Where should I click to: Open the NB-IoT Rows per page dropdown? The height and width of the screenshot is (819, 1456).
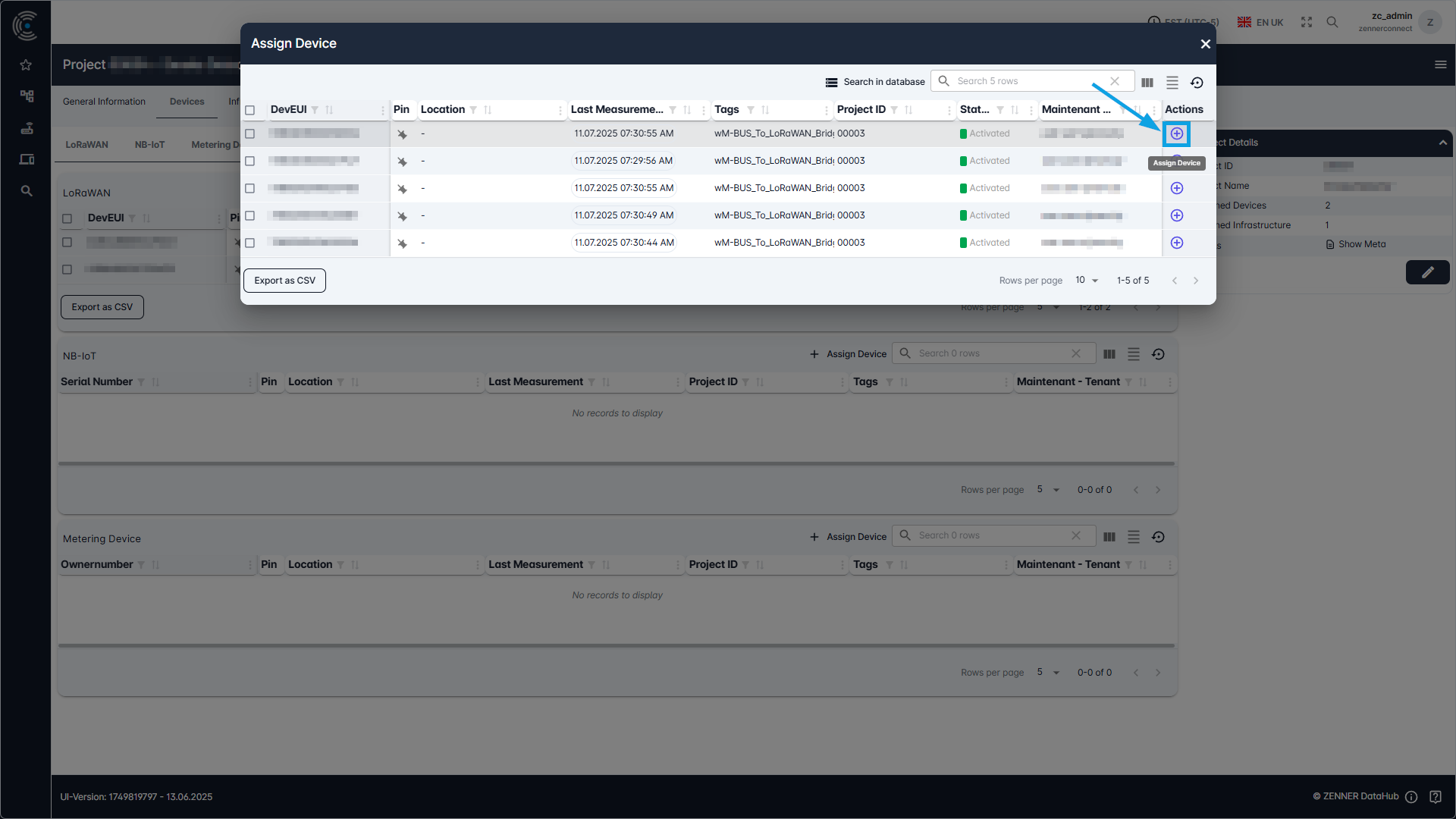tap(1047, 489)
